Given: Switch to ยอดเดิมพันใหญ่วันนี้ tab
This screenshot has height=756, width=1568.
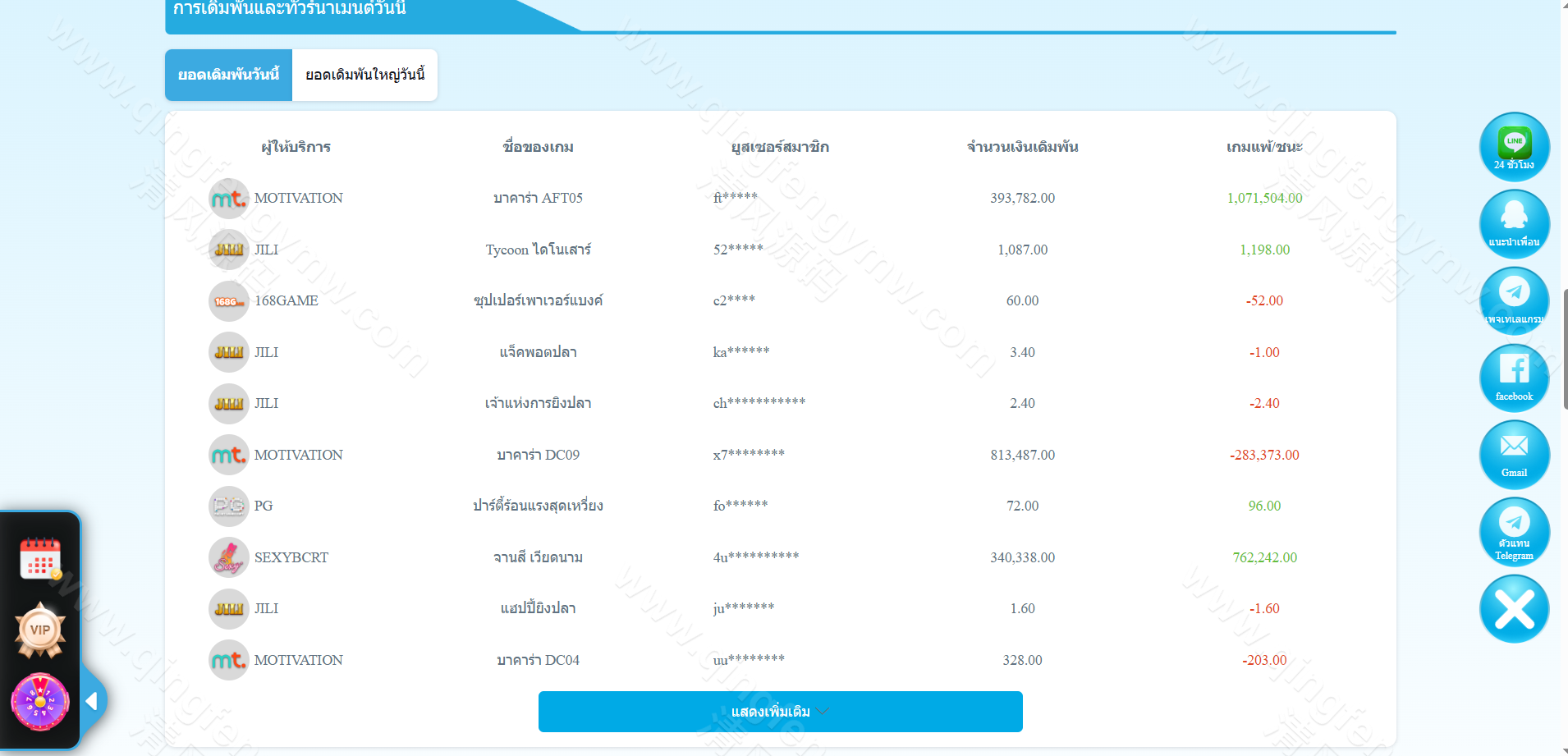Looking at the screenshot, I should click(x=364, y=76).
